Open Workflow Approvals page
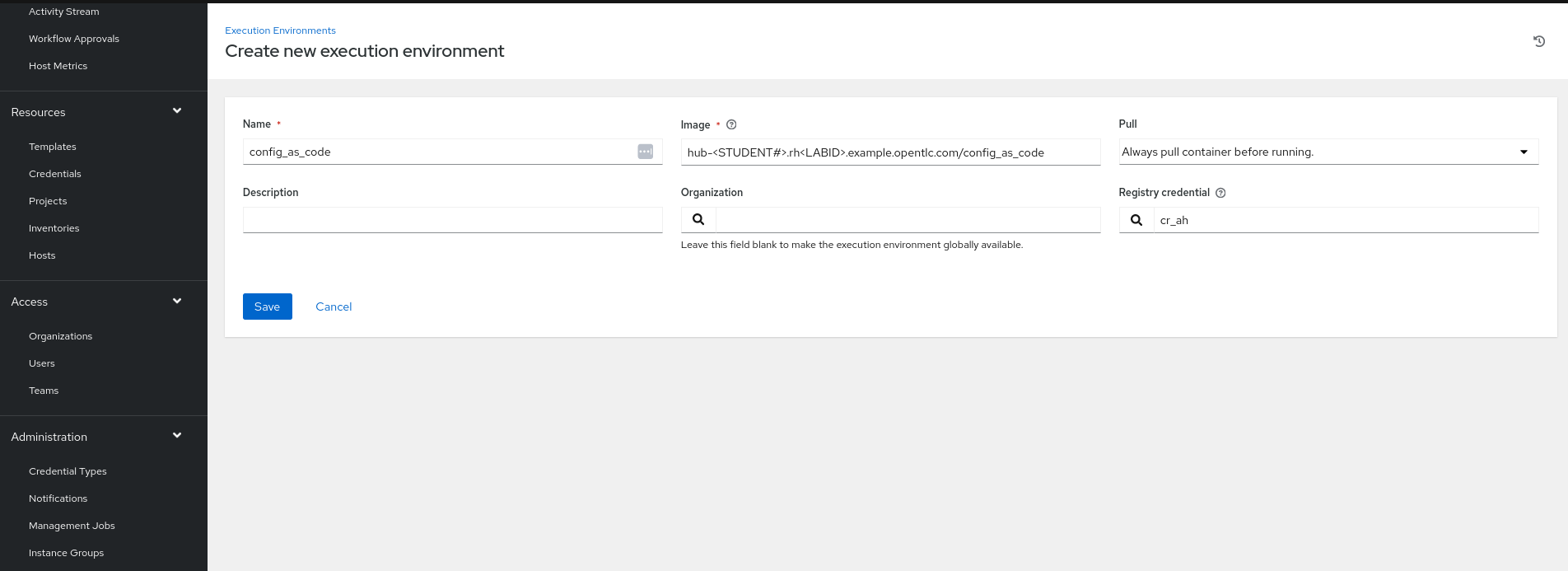 click(74, 39)
